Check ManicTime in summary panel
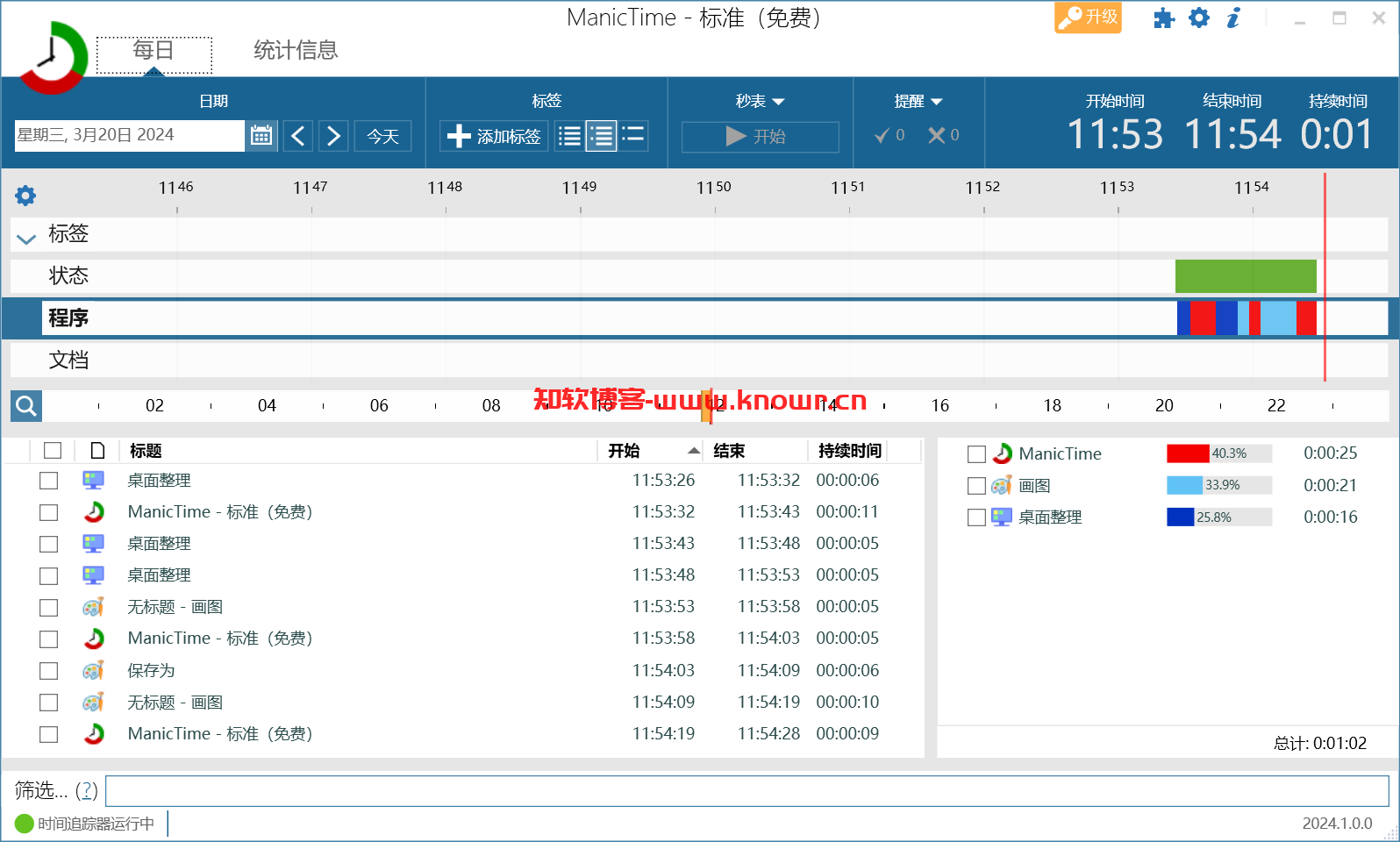This screenshot has height=842, width=1400. click(976, 454)
